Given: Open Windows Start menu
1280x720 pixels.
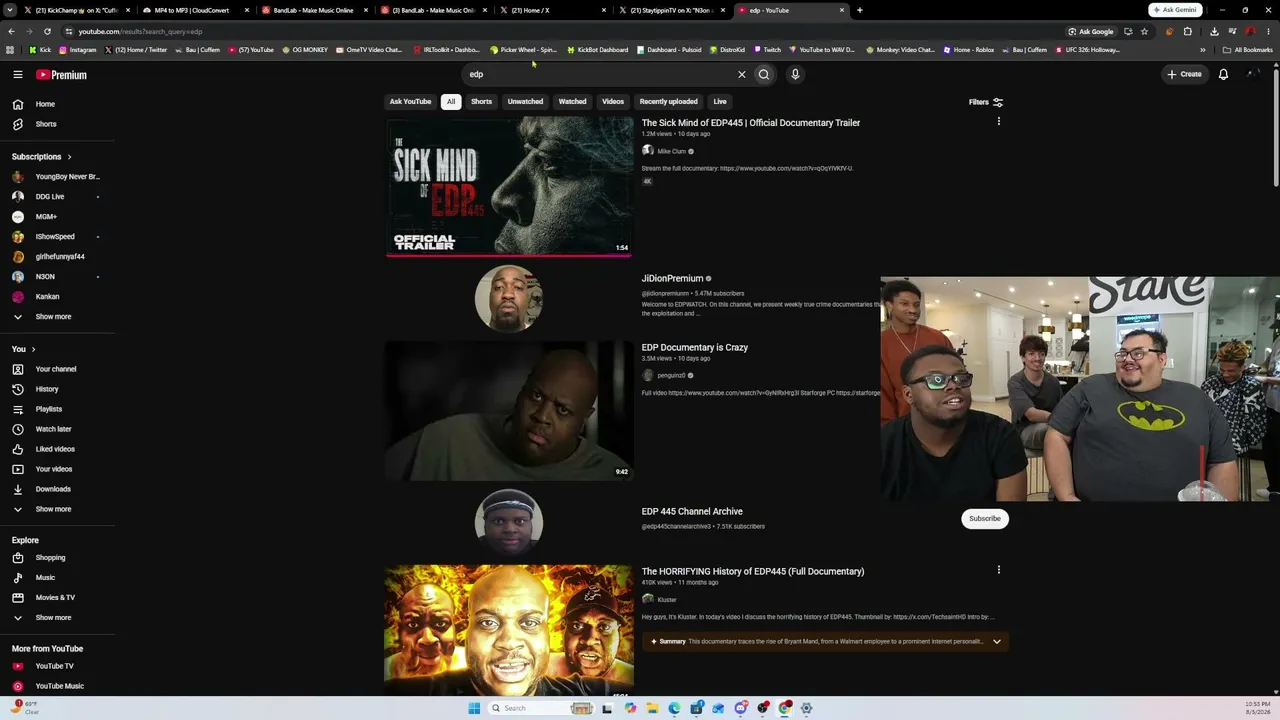Looking at the screenshot, I should coord(474,708).
